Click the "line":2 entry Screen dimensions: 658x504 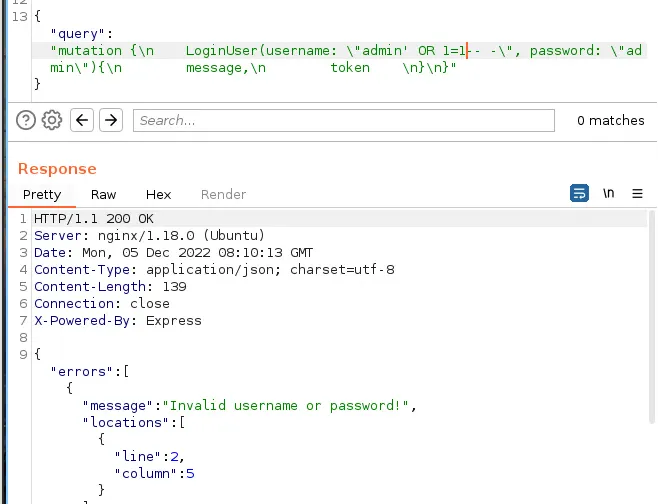[149, 456]
